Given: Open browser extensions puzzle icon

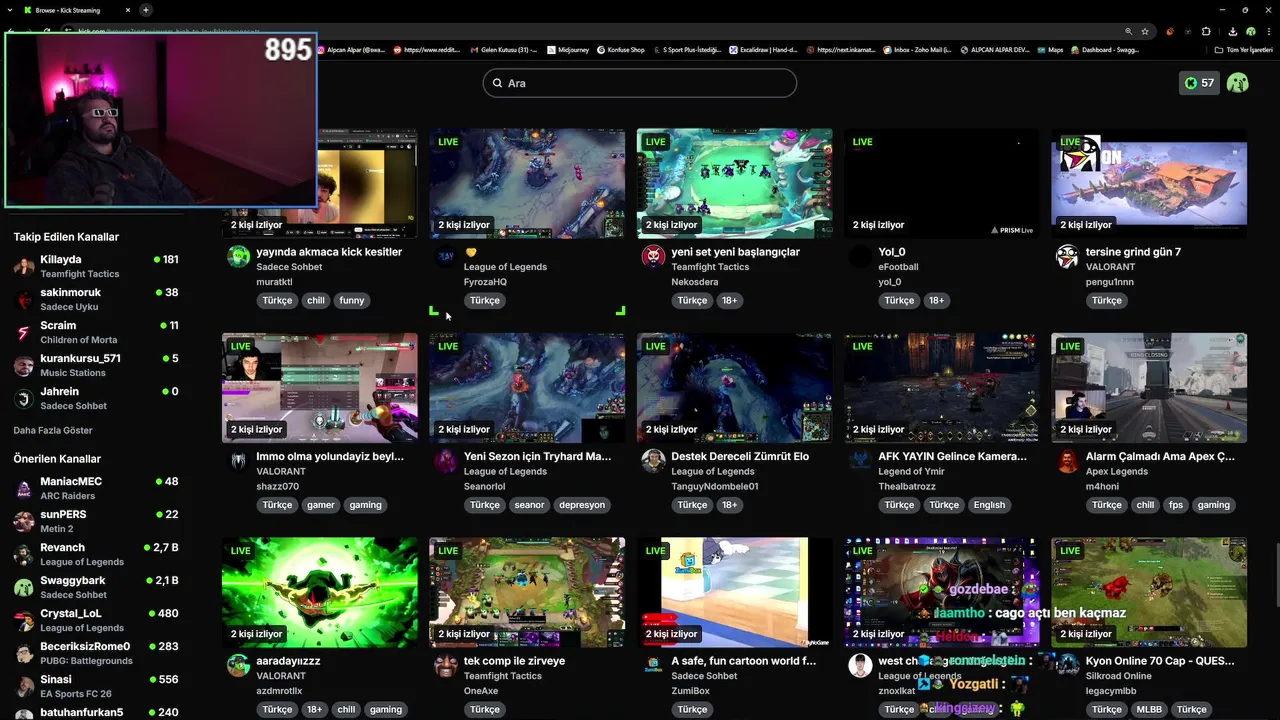Looking at the screenshot, I should 1206,31.
